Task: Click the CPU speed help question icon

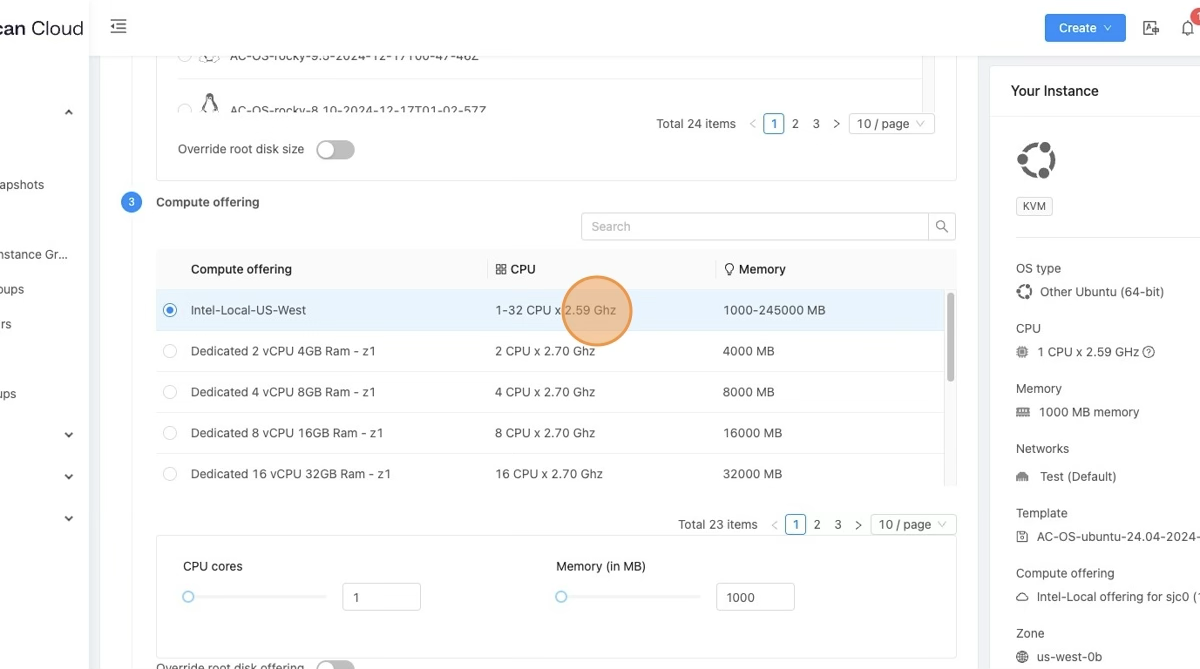Action: tap(1149, 352)
